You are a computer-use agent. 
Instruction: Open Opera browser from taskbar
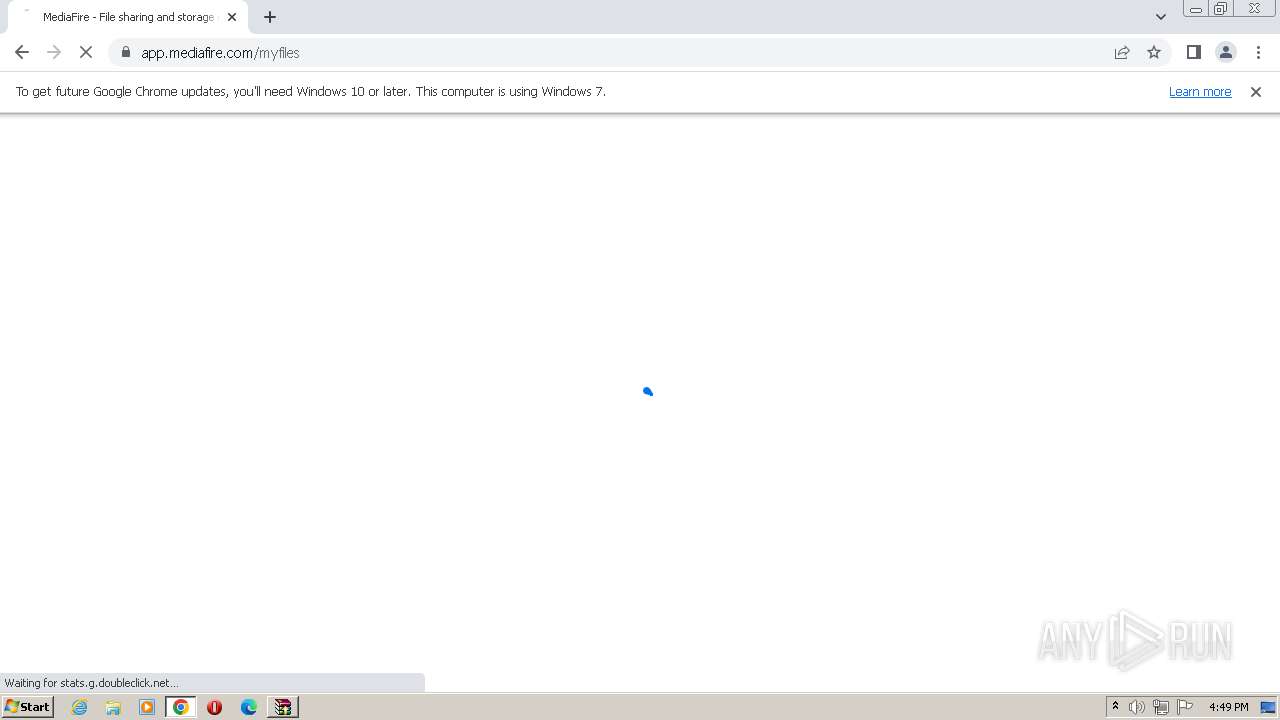[x=214, y=707]
